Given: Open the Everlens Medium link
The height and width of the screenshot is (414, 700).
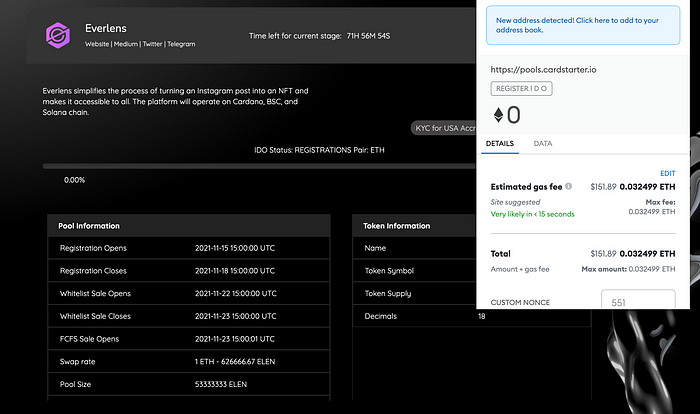Looking at the screenshot, I should pyautogui.click(x=125, y=44).
